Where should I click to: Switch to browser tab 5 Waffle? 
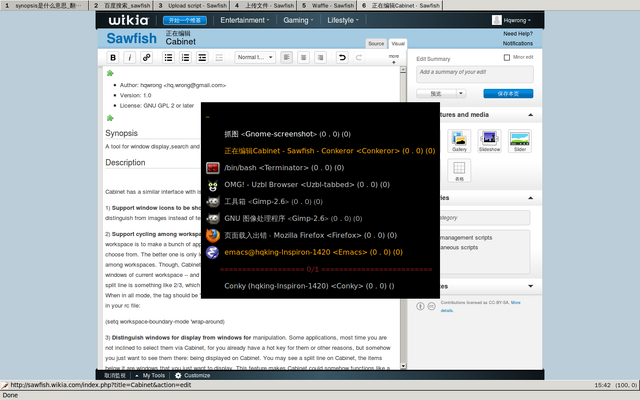click(x=327, y=5)
